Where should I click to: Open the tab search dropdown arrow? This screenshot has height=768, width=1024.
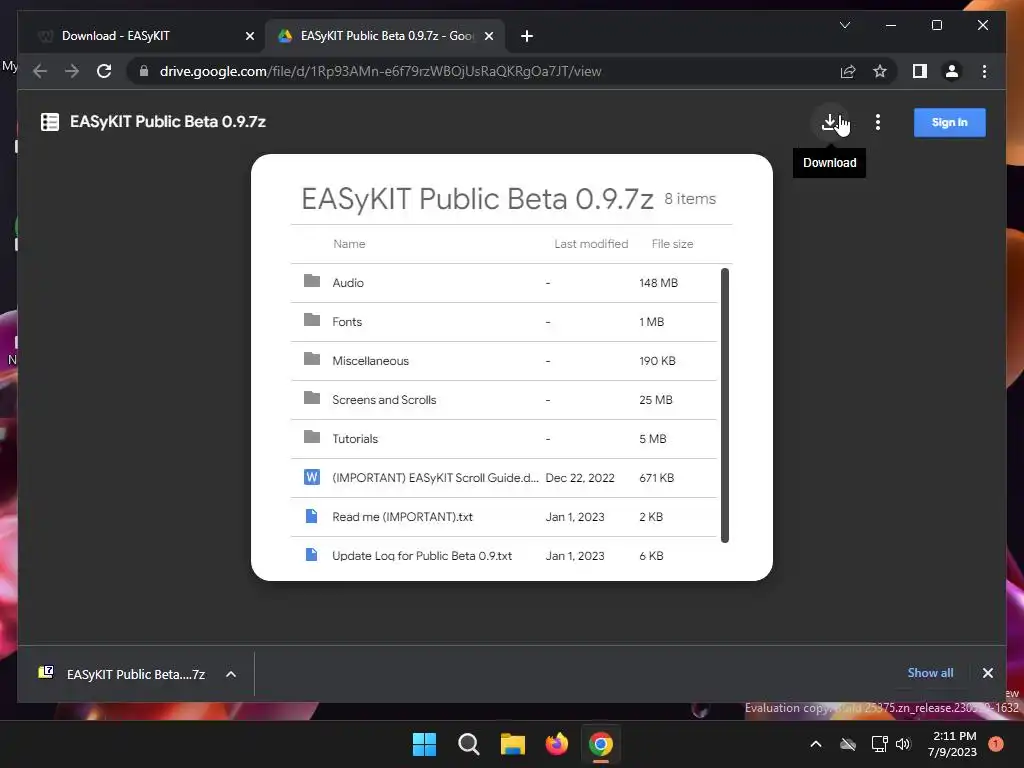844,25
